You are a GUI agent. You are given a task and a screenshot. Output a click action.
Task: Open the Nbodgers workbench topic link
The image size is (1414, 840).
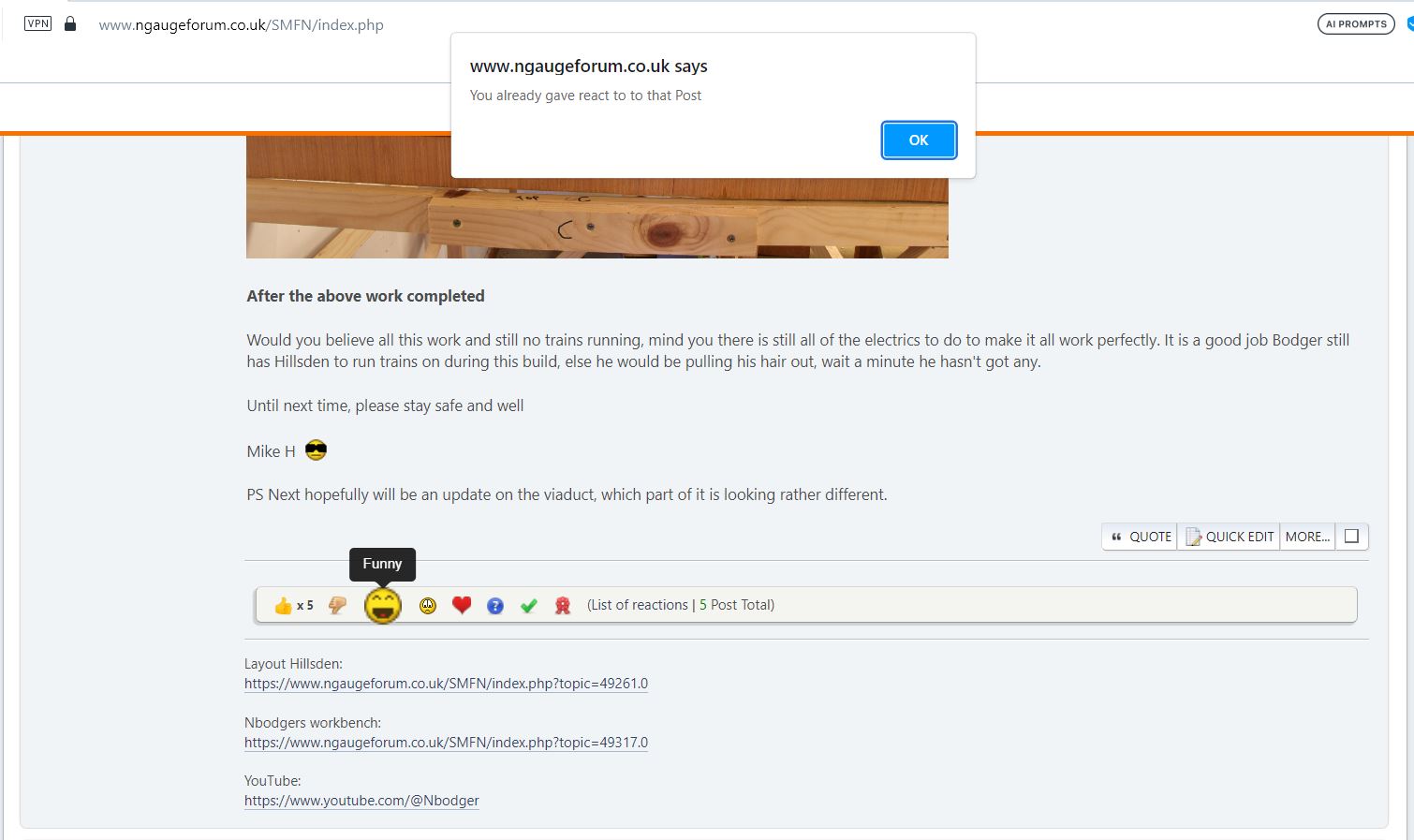(446, 743)
